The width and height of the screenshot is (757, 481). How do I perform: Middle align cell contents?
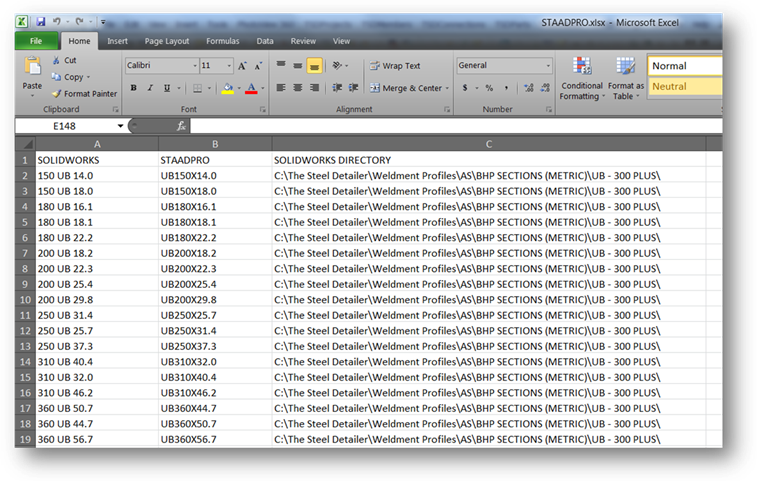coord(298,65)
